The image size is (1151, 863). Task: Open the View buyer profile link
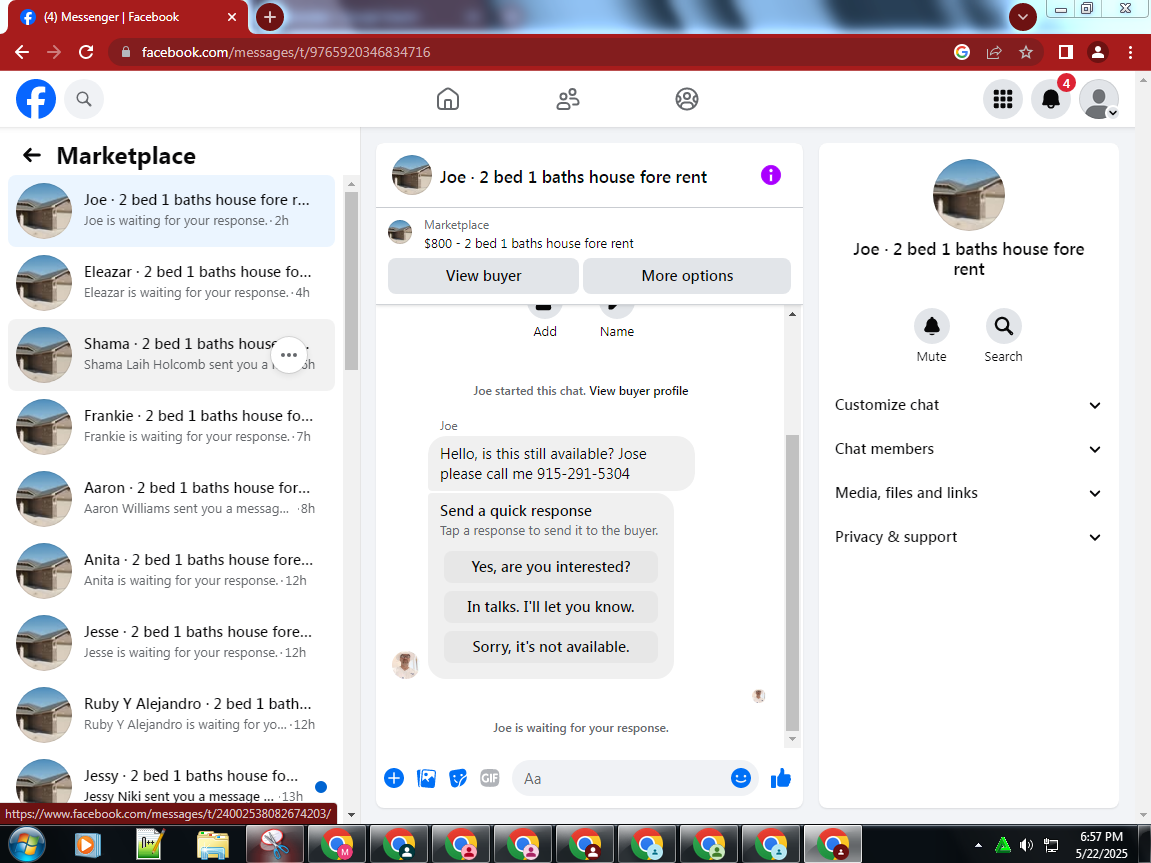tap(639, 391)
